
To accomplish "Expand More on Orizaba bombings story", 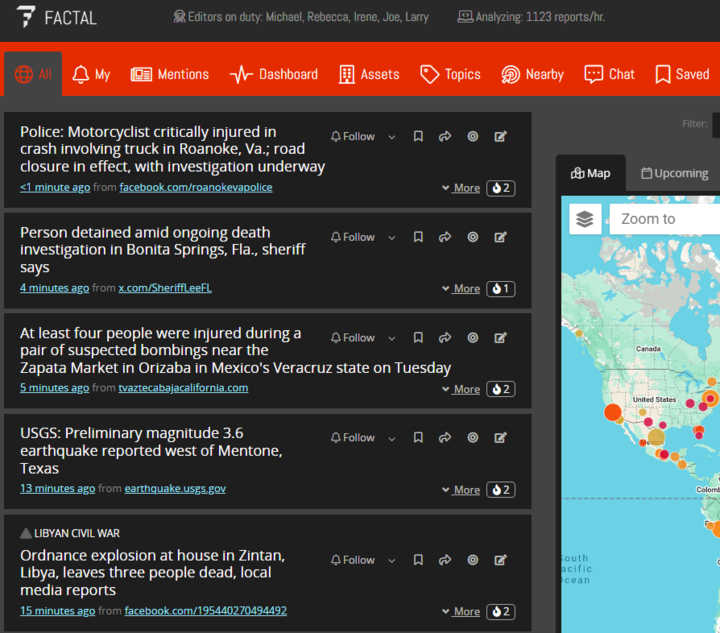I will [461, 389].
